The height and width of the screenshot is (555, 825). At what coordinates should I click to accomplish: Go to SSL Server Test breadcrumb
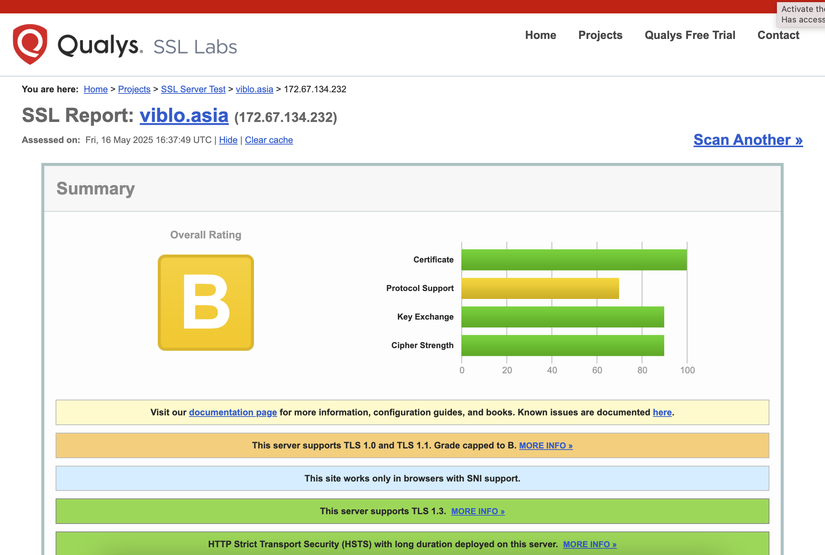(193, 89)
